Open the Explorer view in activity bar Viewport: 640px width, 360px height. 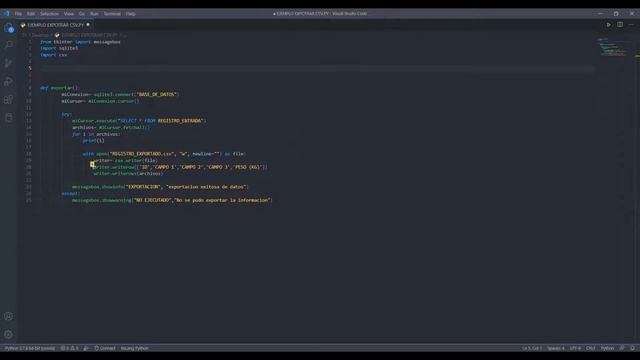pos(9,27)
